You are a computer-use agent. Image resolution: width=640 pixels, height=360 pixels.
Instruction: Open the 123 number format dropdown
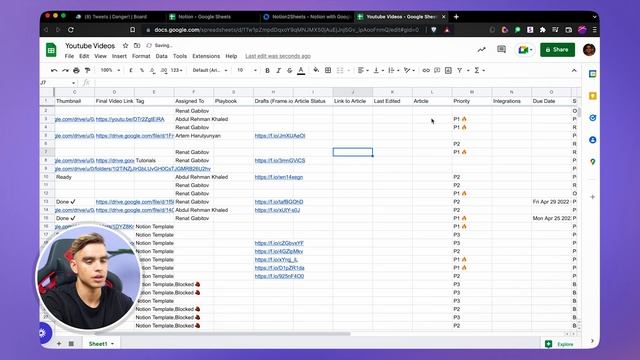tap(176, 71)
